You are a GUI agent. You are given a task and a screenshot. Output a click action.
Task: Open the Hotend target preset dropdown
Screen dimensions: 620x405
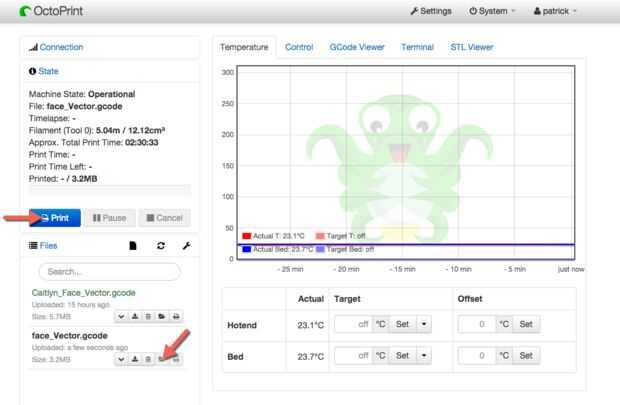point(424,324)
